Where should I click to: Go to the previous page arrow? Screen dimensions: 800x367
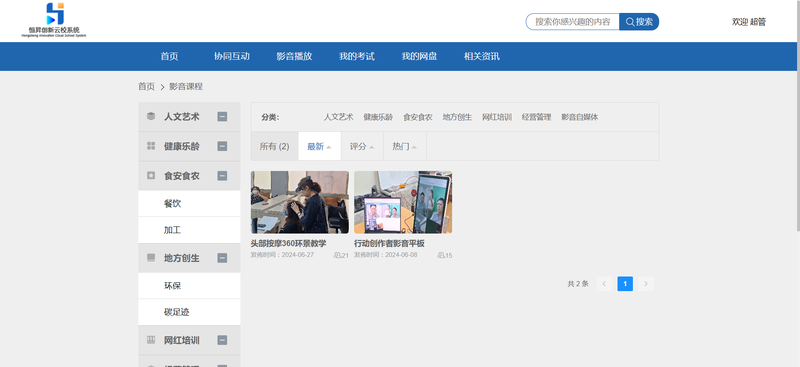click(604, 284)
